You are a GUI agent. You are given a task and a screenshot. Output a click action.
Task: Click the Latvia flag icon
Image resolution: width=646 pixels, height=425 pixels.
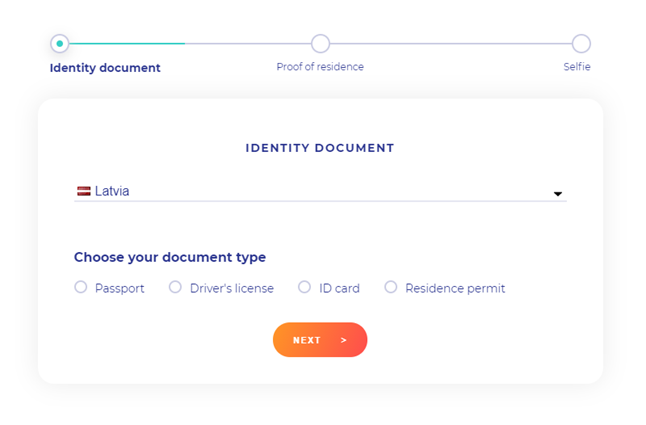tap(84, 191)
